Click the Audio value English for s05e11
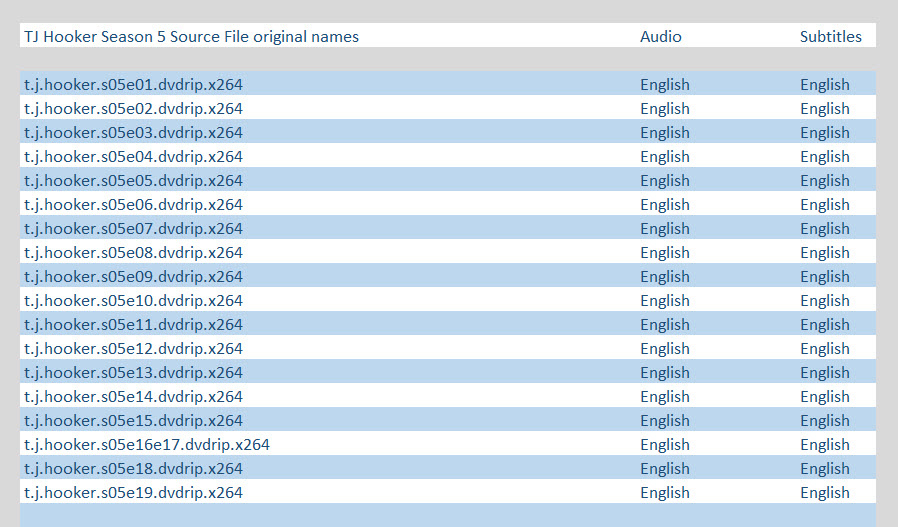 [x=664, y=325]
